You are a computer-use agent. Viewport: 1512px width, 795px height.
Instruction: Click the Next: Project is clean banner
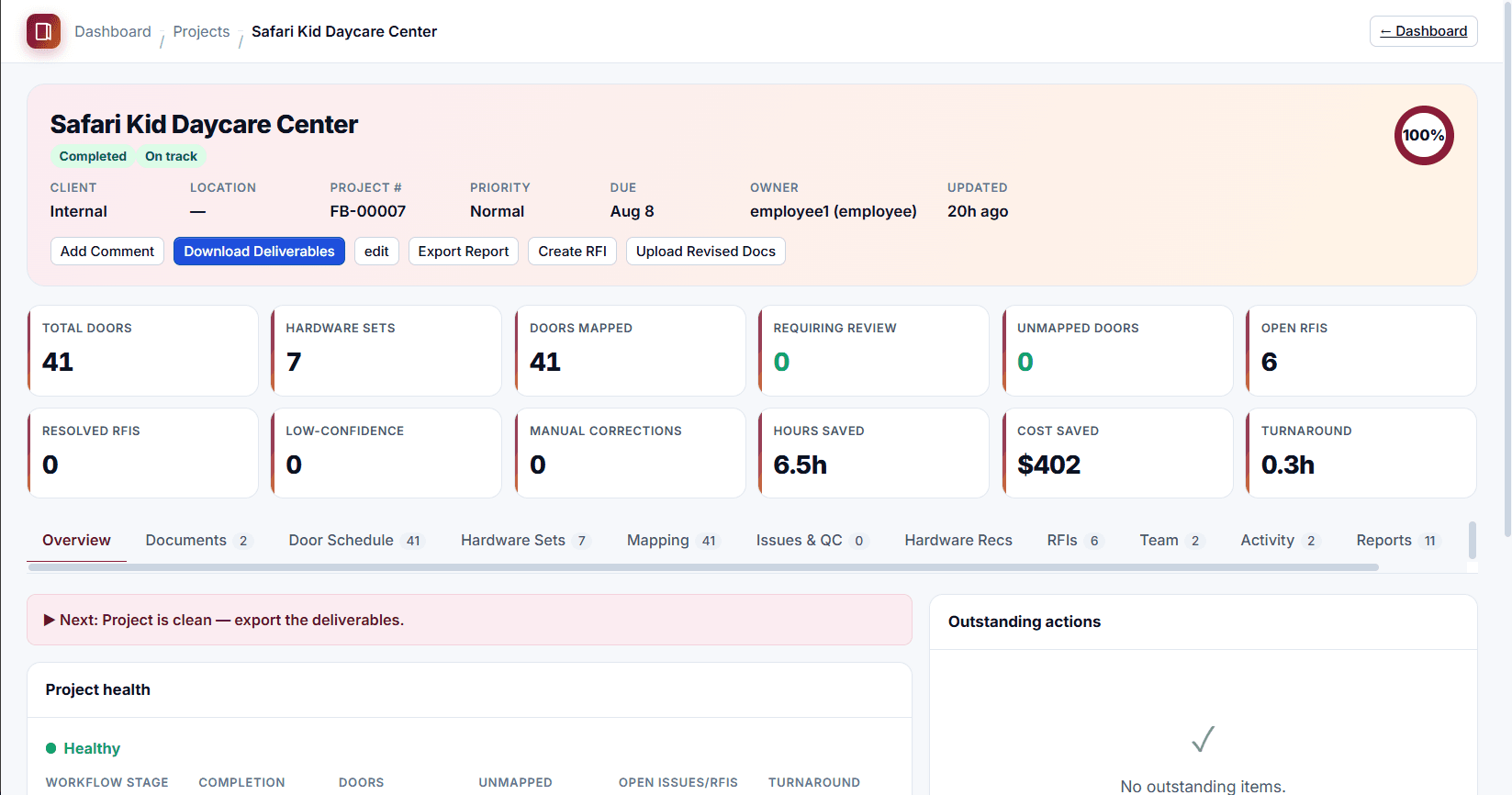click(x=469, y=620)
